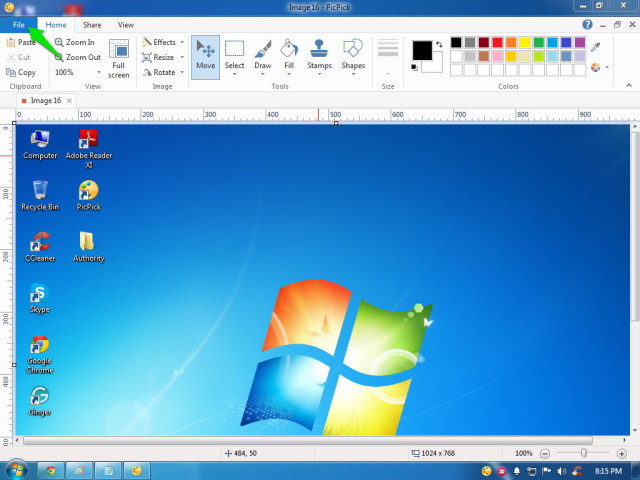Pick the orange palette swatch
Image resolution: width=640 pixels, height=480 pixels.
tap(511, 42)
